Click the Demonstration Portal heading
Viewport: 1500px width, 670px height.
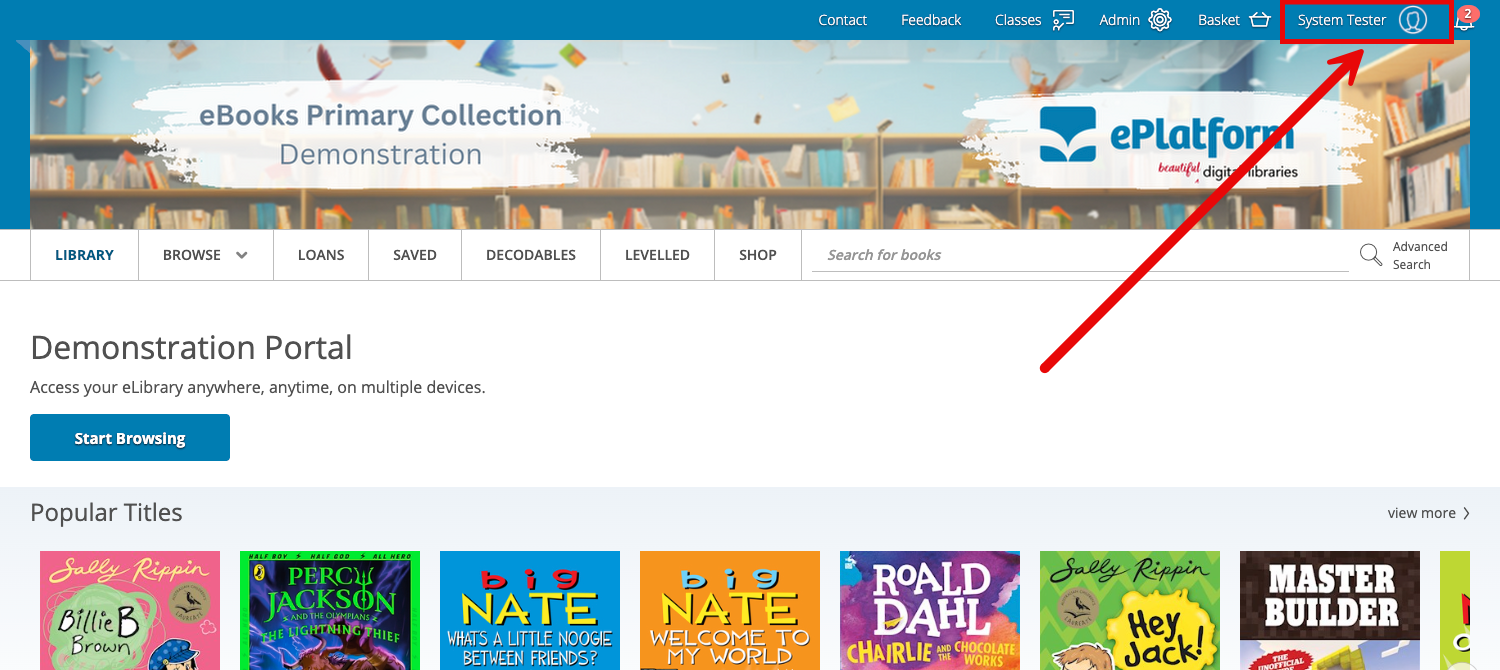(191, 348)
